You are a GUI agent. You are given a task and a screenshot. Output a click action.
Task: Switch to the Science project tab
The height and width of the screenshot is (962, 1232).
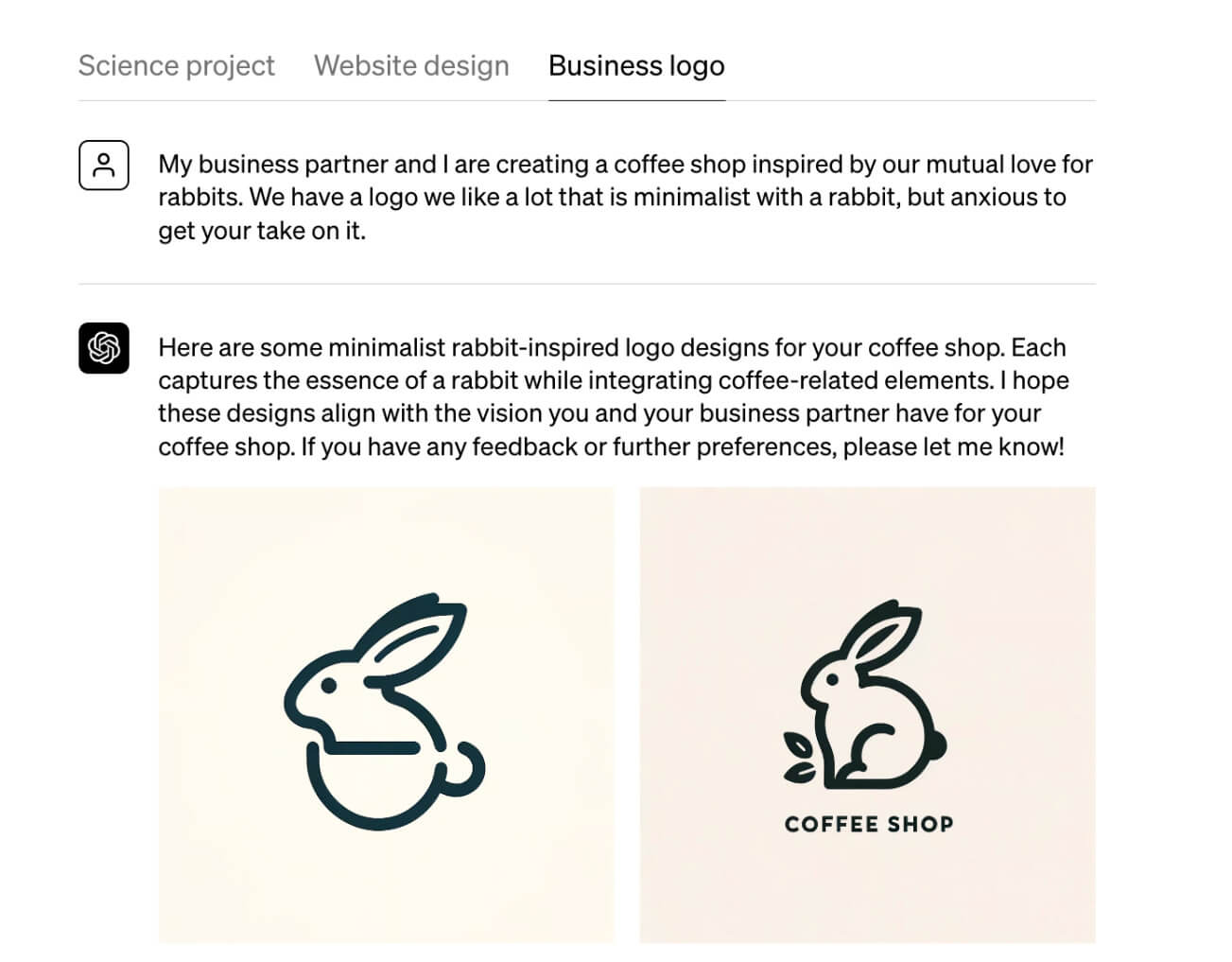pyautogui.click(x=176, y=65)
